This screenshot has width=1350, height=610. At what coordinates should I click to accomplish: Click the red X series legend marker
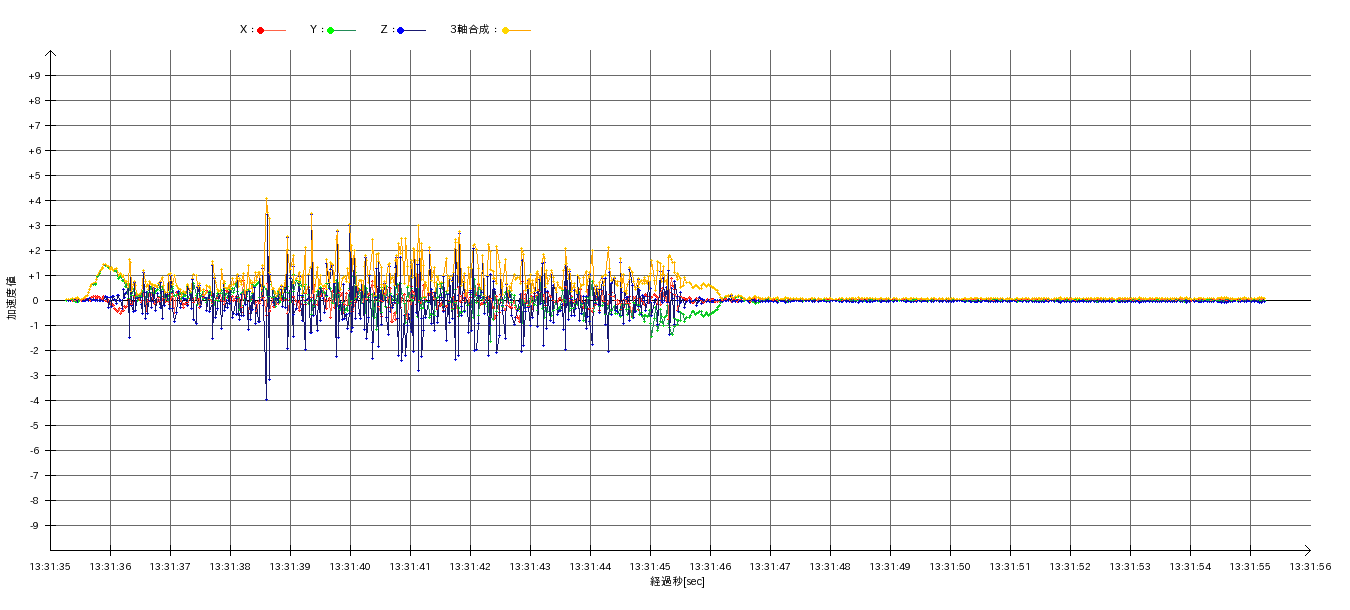tap(261, 30)
